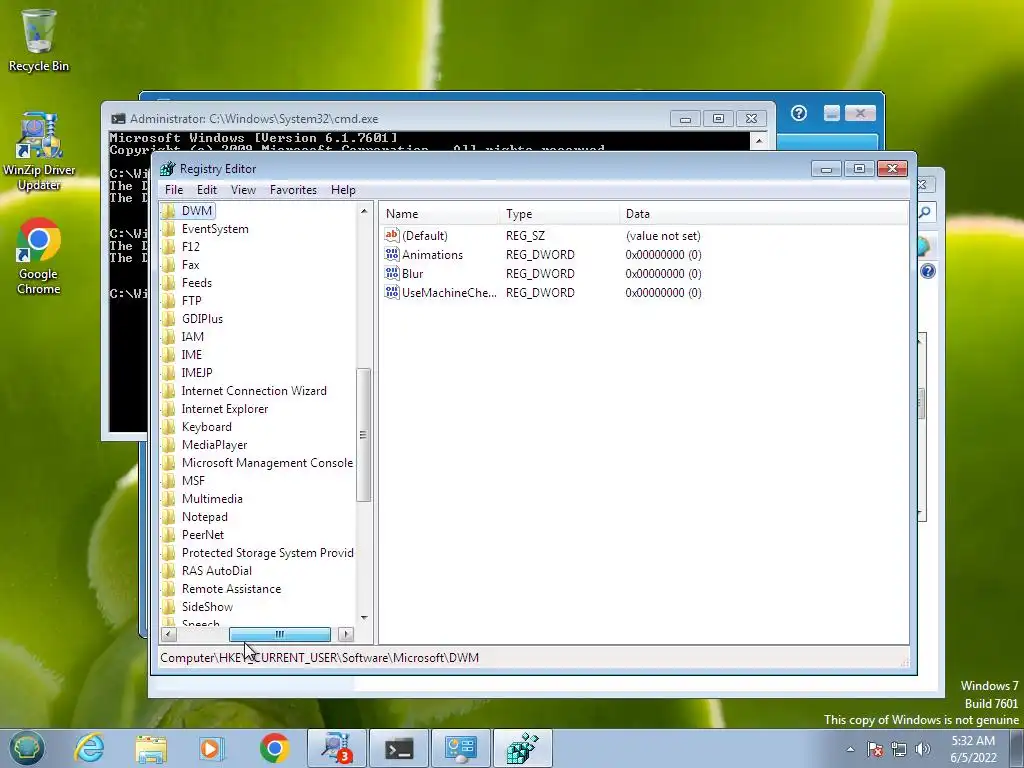Select the Microsoft Management Console key
Viewport: 1024px width, 768px height.
[x=267, y=462]
